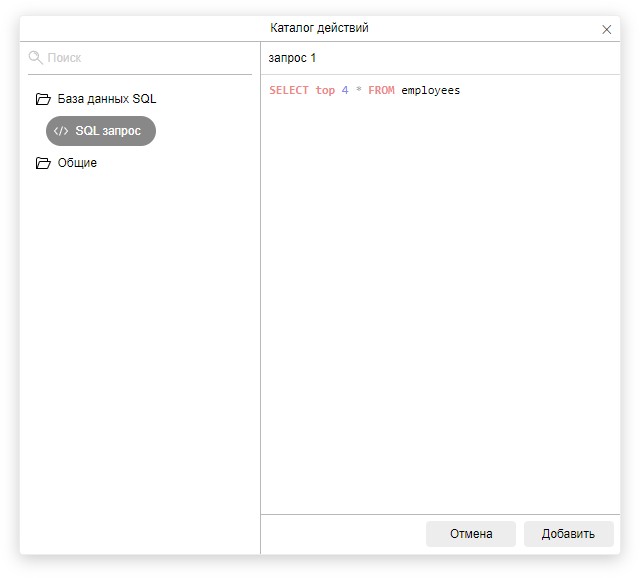This screenshot has width=640, height=578.
Task: Collapse the База данных SQL category
Action: pyautogui.click(x=106, y=99)
